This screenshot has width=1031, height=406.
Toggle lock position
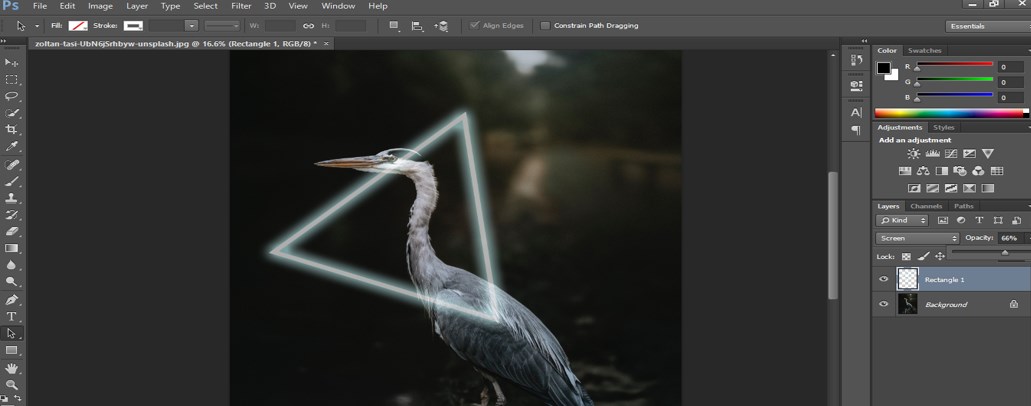940,256
